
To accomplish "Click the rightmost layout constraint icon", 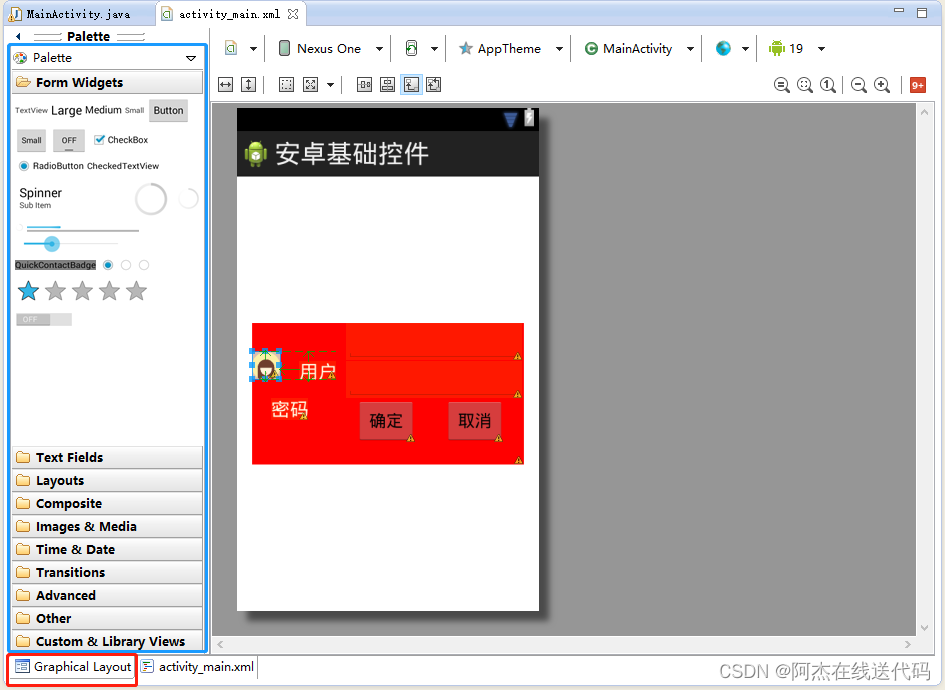I will pyautogui.click(x=434, y=85).
